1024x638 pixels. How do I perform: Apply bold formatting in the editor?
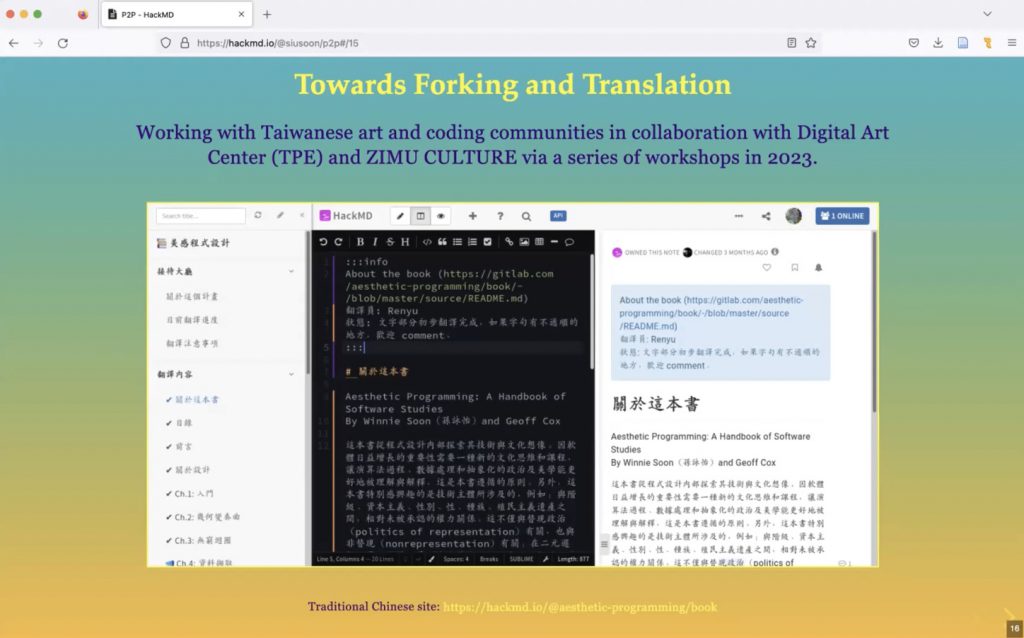tap(360, 242)
